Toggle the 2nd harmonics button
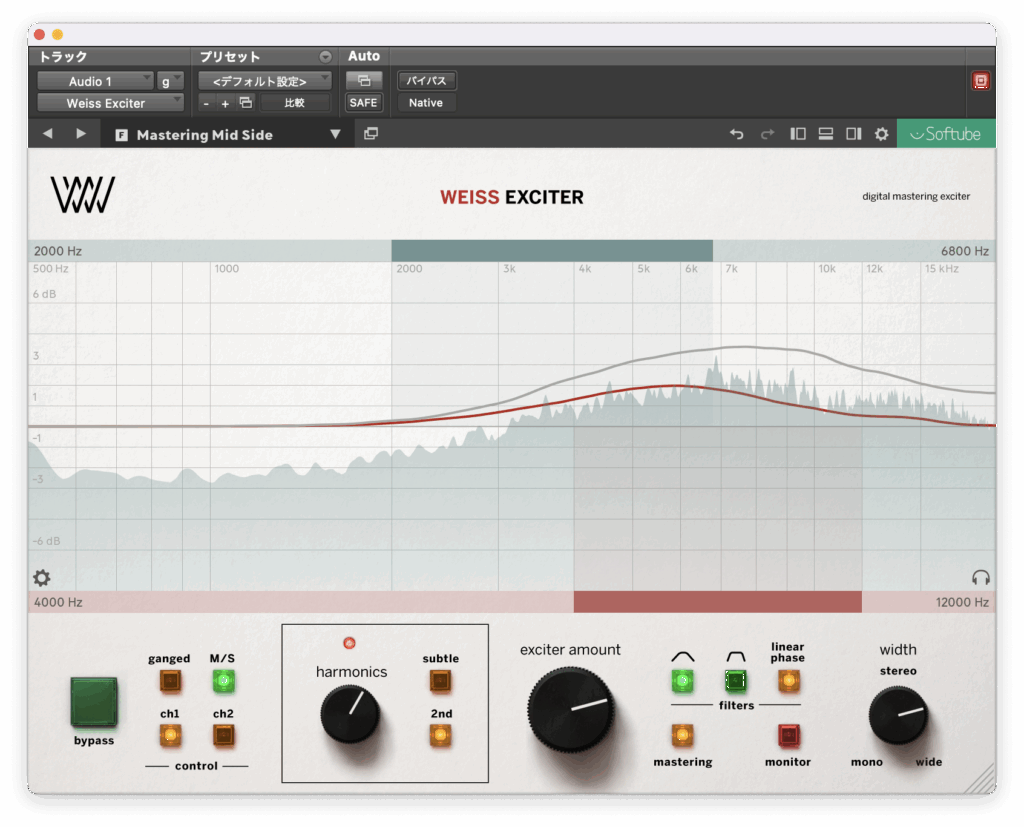 pyautogui.click(x=440, y=736)
